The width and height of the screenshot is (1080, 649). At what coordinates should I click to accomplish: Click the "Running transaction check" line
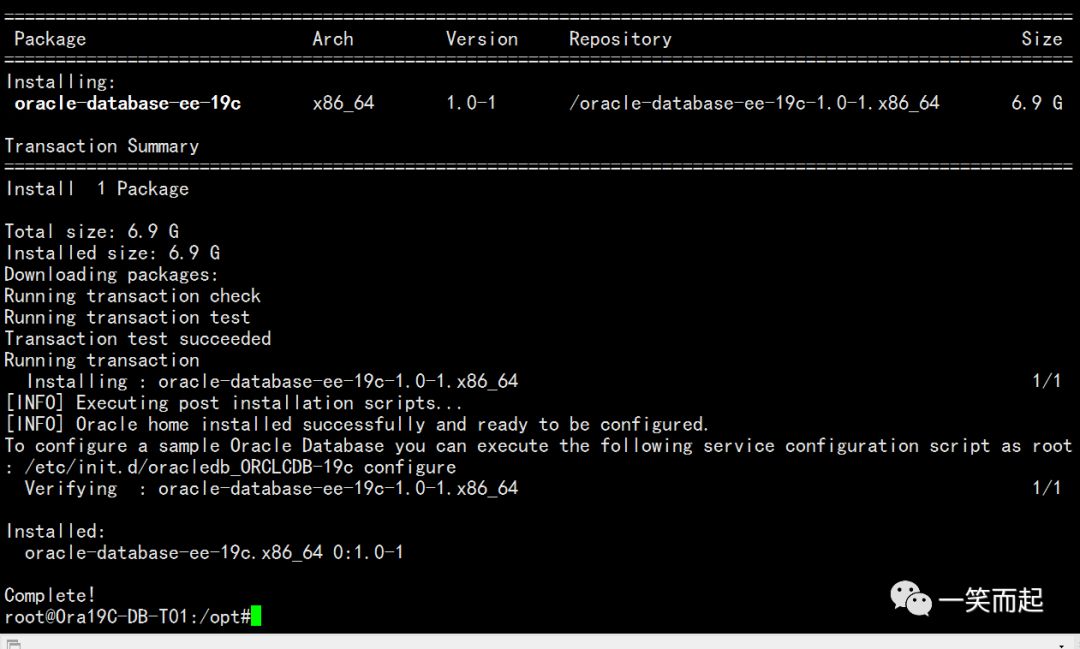coord(132,296)
